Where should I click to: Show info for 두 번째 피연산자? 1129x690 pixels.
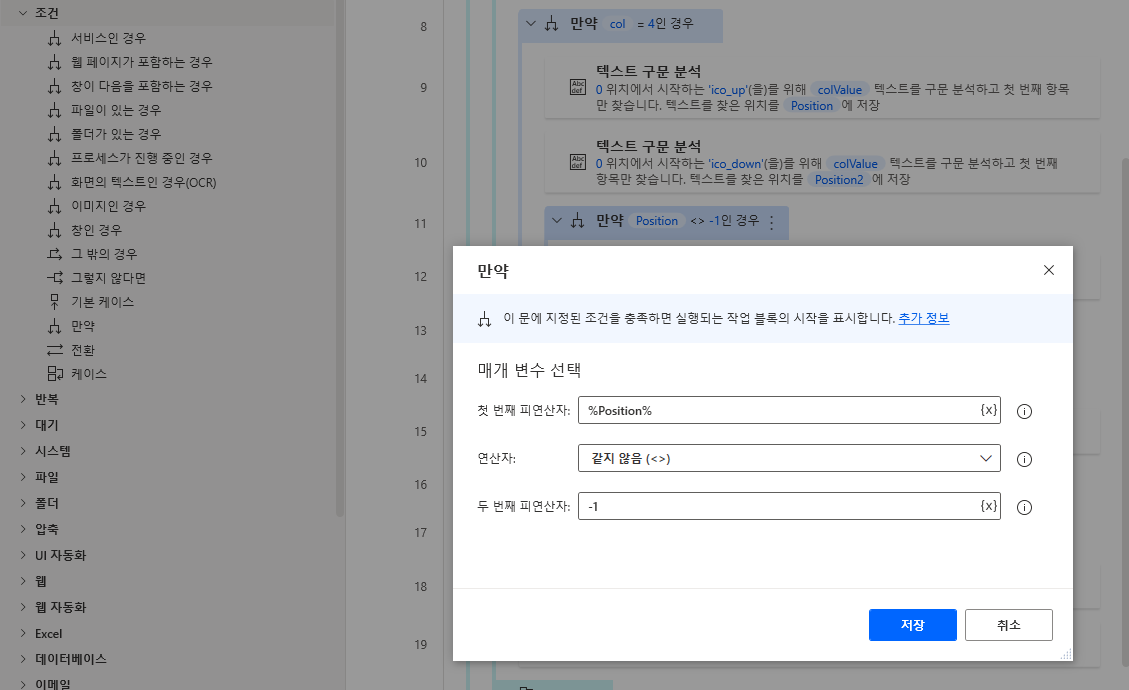pyautogui.click(x=1024, y=508)
